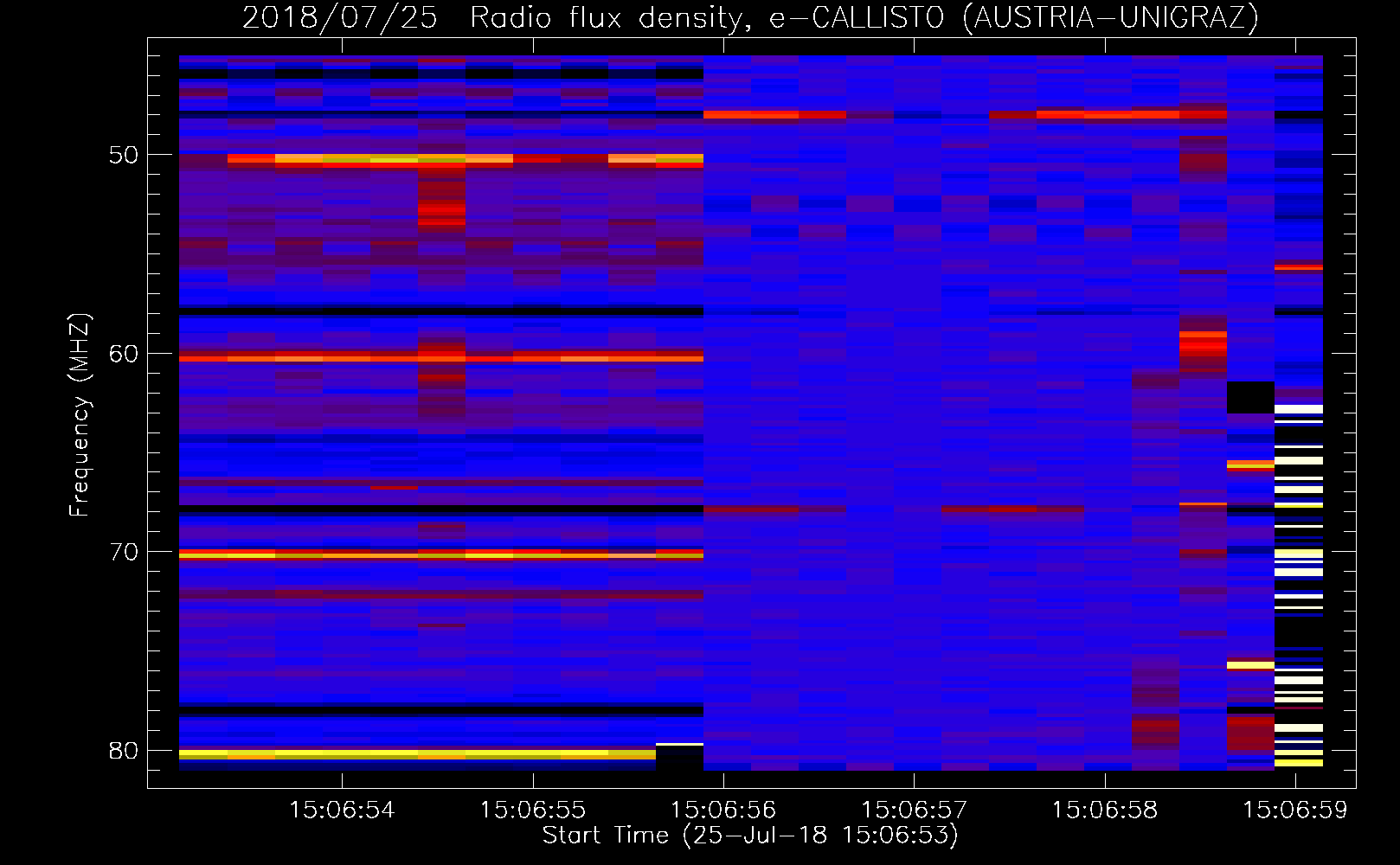Click the 15:06:58 time tick label
Viewport: 1400px width, 865px height.
(x=1105, y=811)
